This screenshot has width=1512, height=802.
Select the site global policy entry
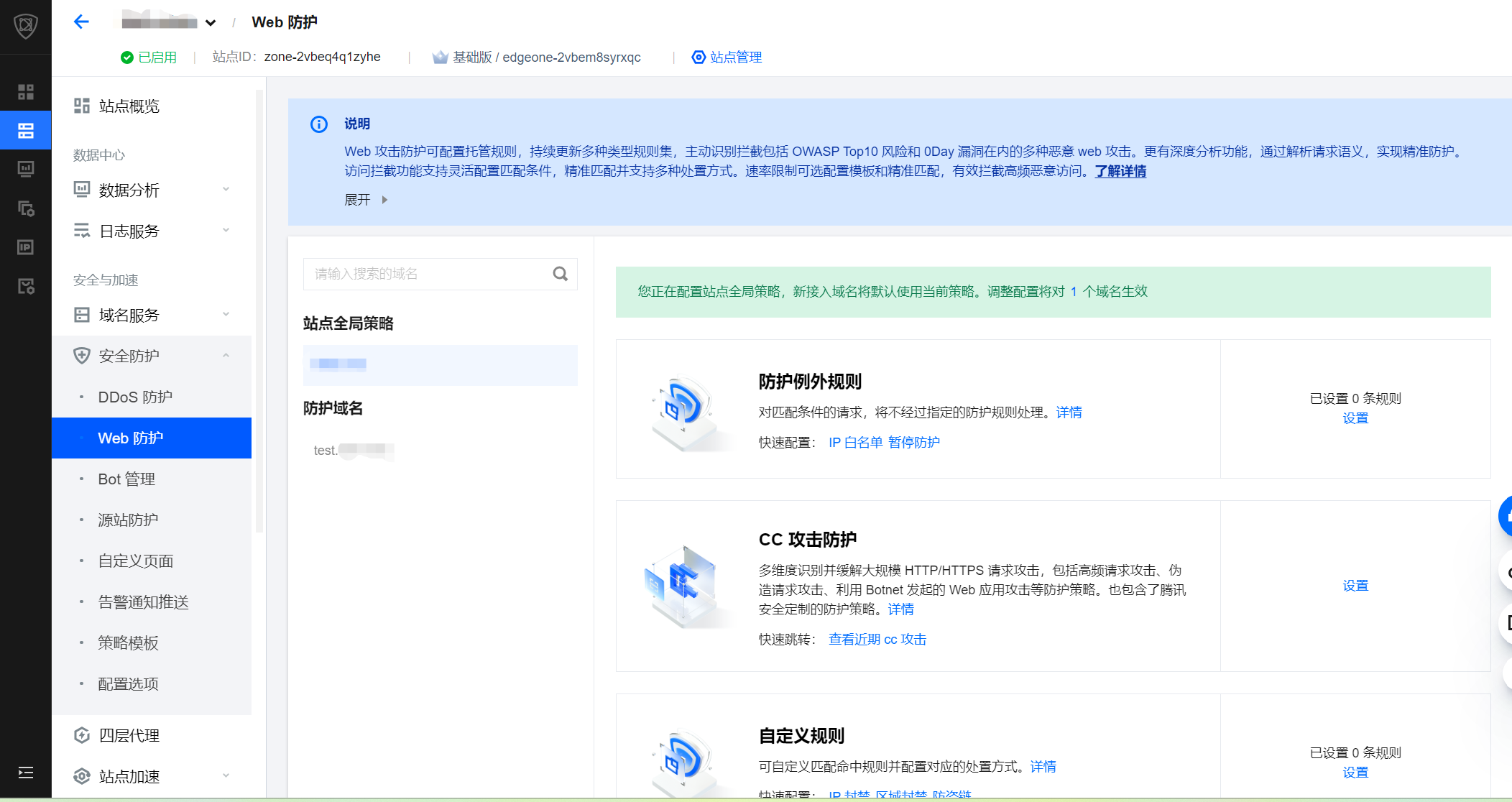click(440, 365)
